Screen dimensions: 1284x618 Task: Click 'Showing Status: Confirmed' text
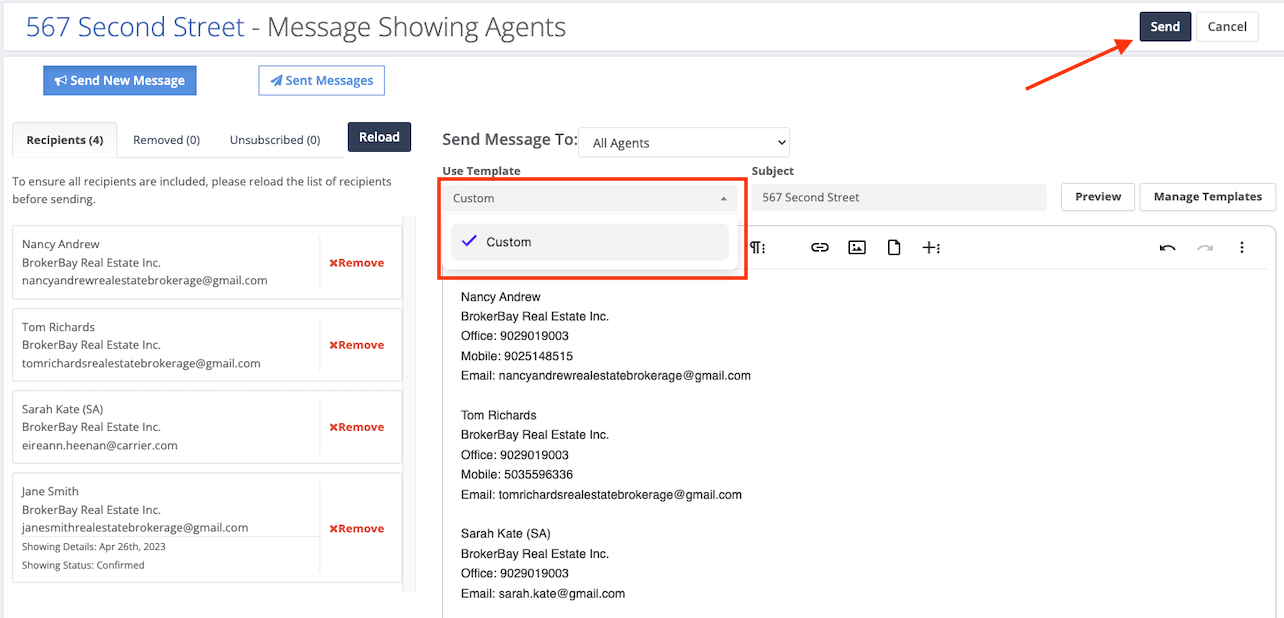point(83,565)
